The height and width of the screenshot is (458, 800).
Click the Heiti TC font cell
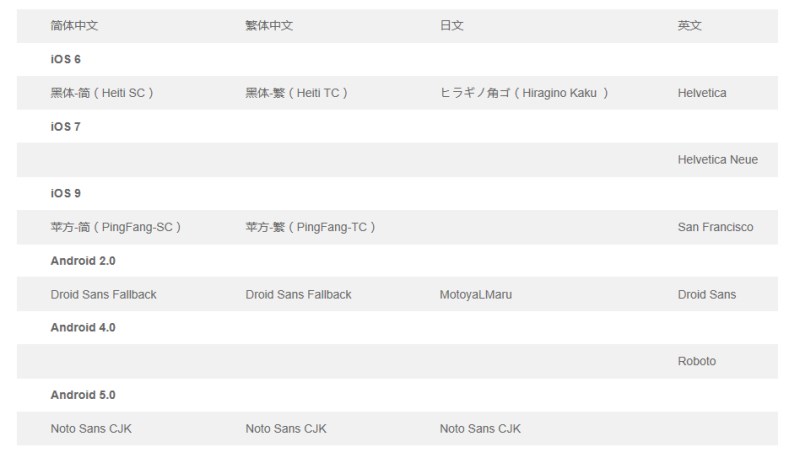point(297,93)
